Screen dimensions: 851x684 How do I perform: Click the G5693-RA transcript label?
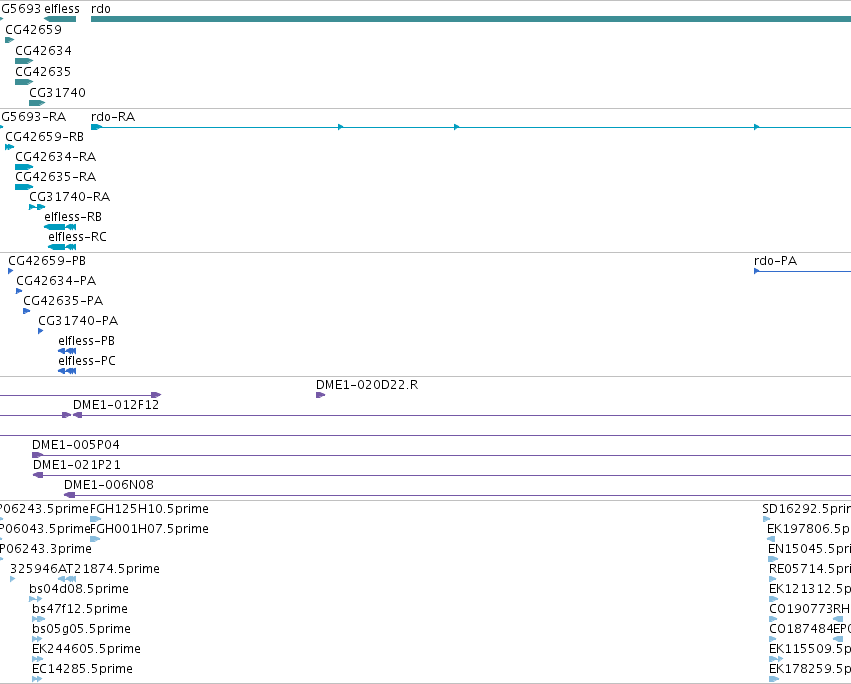(x=33, y=117)
